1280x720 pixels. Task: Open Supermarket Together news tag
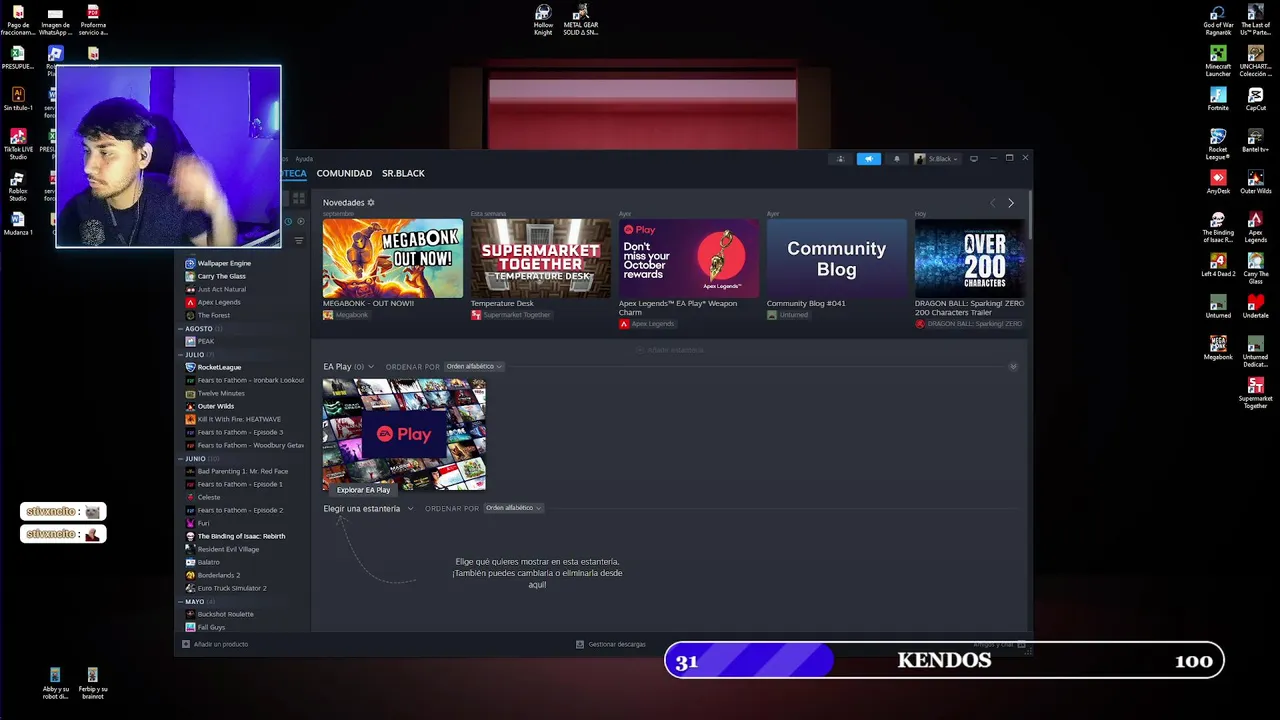tap(511, 315)
